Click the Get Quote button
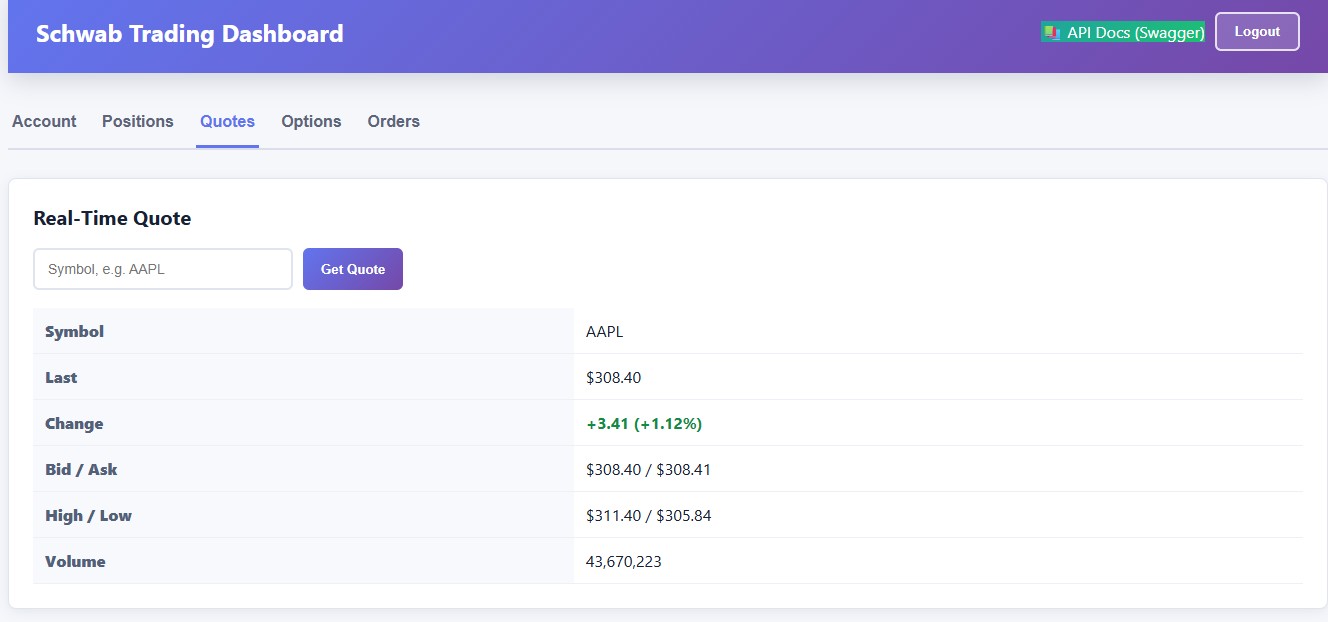This screenshot has height=622, width=1328. (x=353, y=269)
